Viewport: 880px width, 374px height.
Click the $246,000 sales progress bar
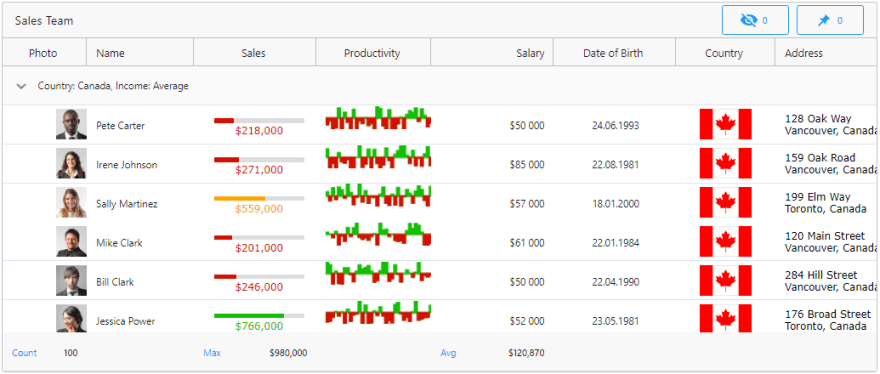pos(259,277)
